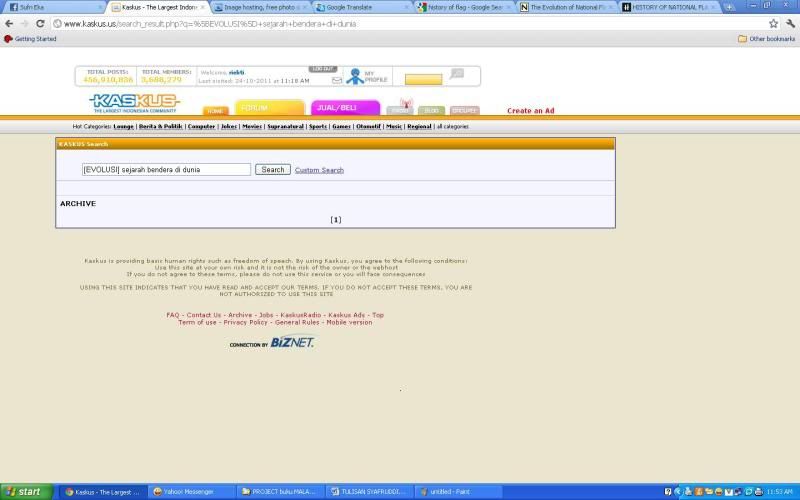This screenshot has height=500, width=800.
Task: Open the JUAL/BELI navigation tab
Action: pyautogui.click(x=345, y=108)
